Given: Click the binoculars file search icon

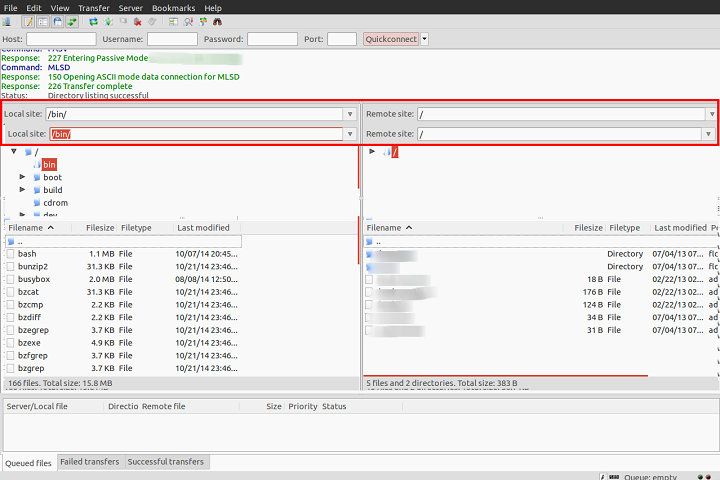Looking at the screenshot, I should point(217,21).
